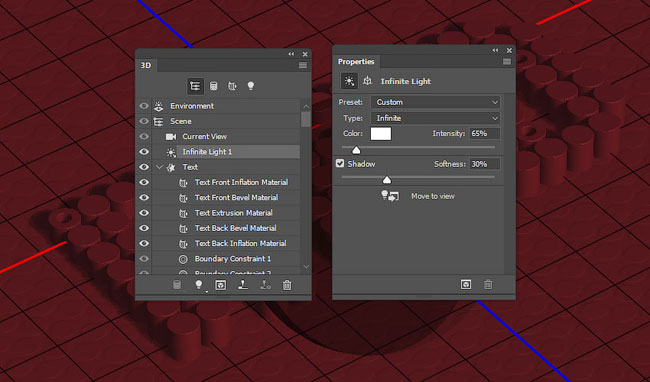Viewport: 650px width, 382px height.
Task: Hide Text Back Inflation Material
Action: click(x=144, y=243)
